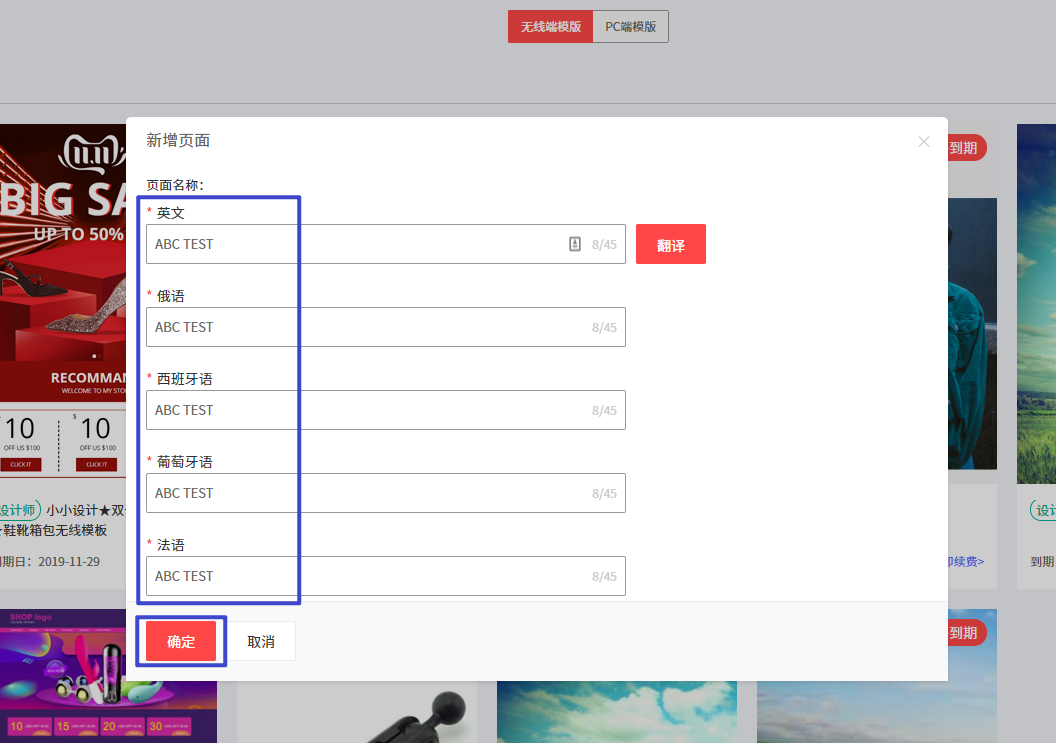The image size is (1056, 743).
Task: Open the blue sky template thumbnail below the dialog
Action: click(x=617, y=711)
